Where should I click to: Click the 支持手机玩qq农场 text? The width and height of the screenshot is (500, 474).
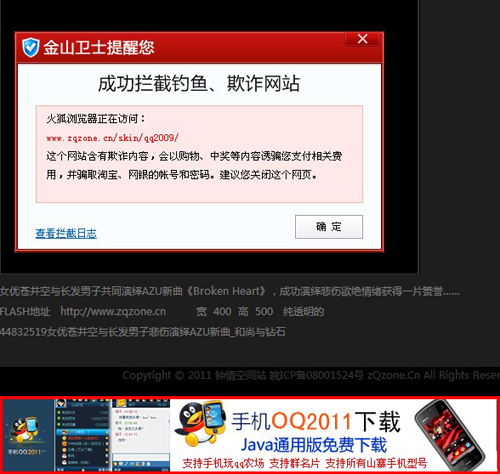point(223,463)
